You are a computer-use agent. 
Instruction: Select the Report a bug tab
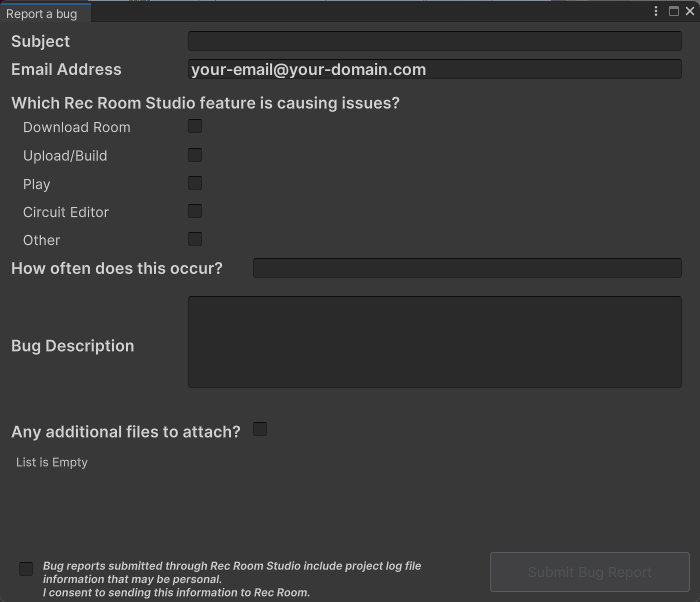click(43, 14)
